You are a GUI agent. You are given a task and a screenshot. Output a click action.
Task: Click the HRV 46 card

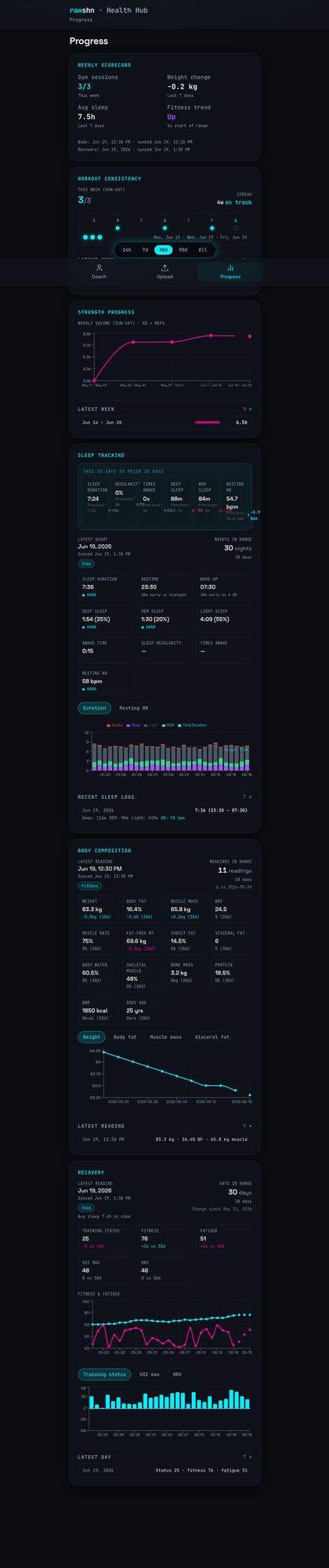(164, 1270)
